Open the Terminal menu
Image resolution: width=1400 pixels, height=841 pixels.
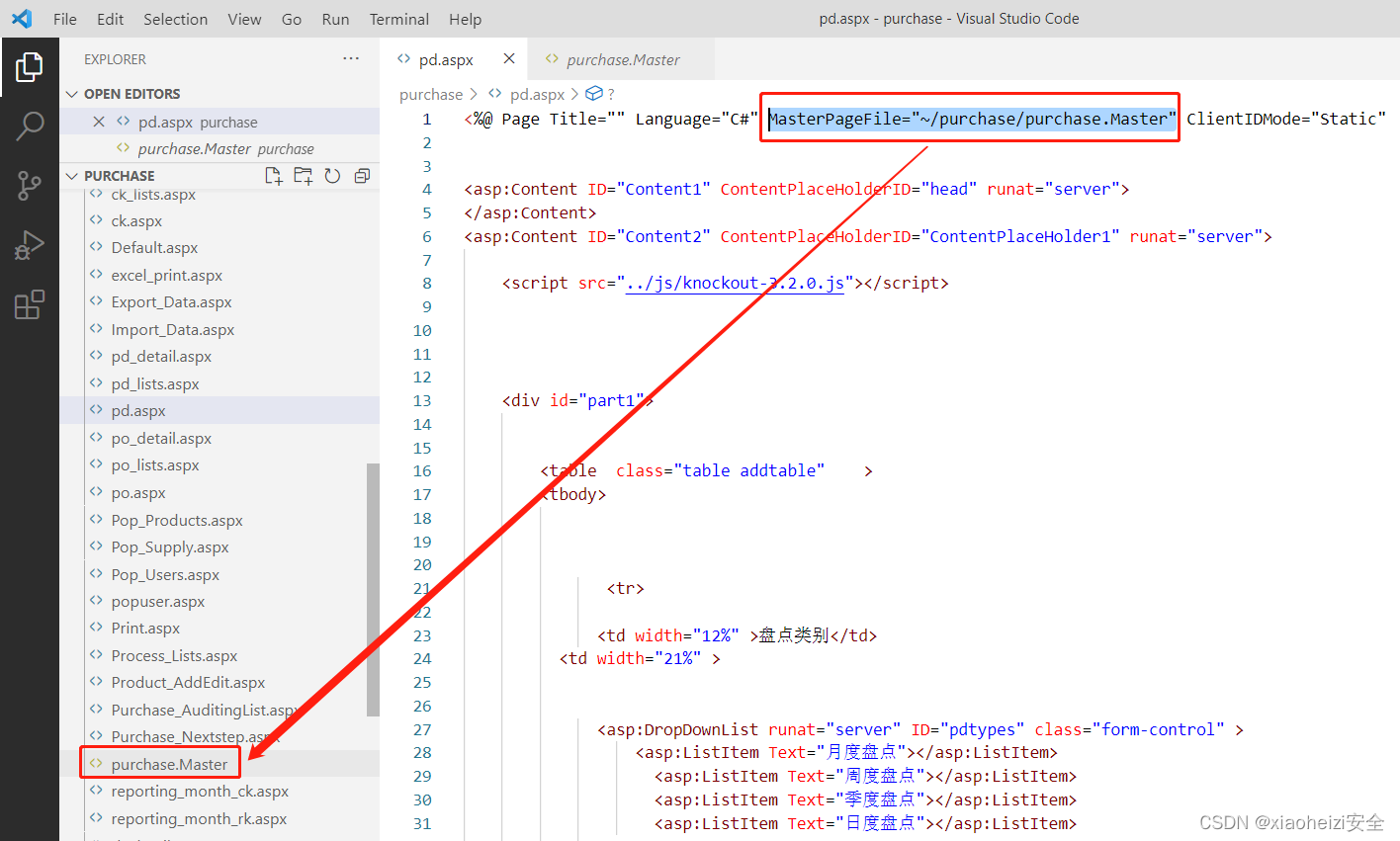[399, 19]
